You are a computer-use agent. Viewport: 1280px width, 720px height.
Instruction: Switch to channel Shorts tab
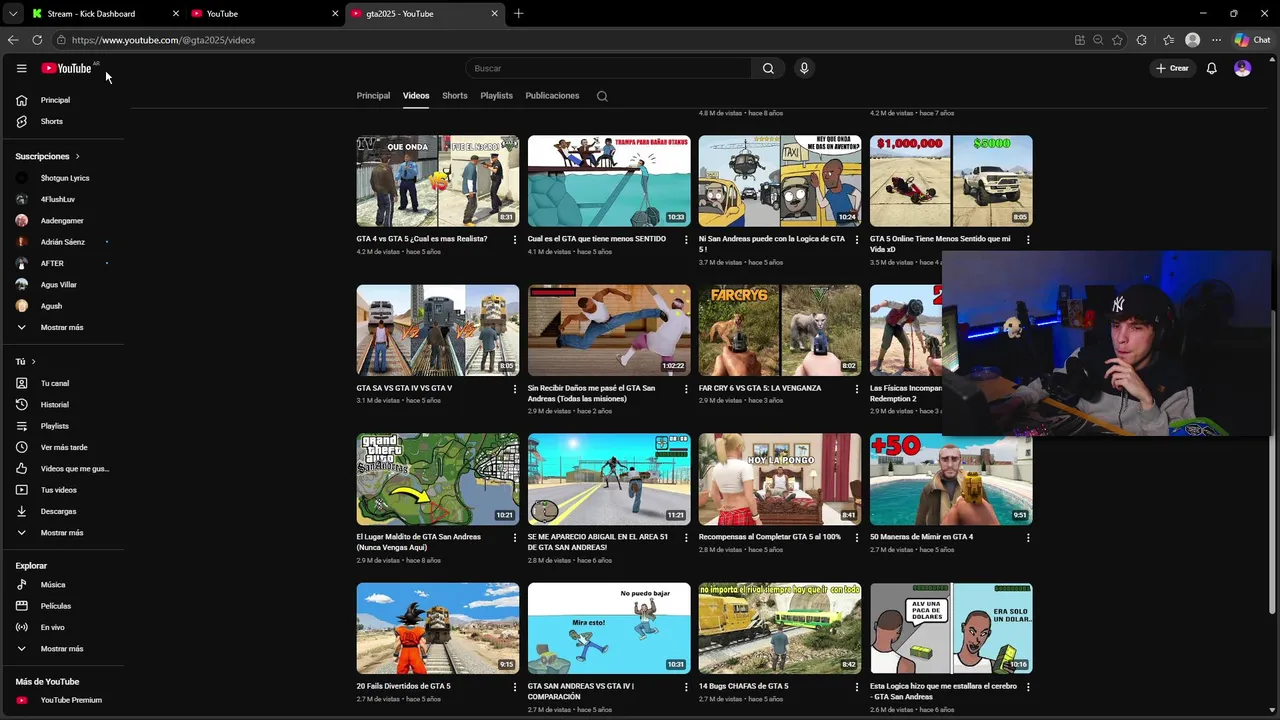click(x=455, y=96)
